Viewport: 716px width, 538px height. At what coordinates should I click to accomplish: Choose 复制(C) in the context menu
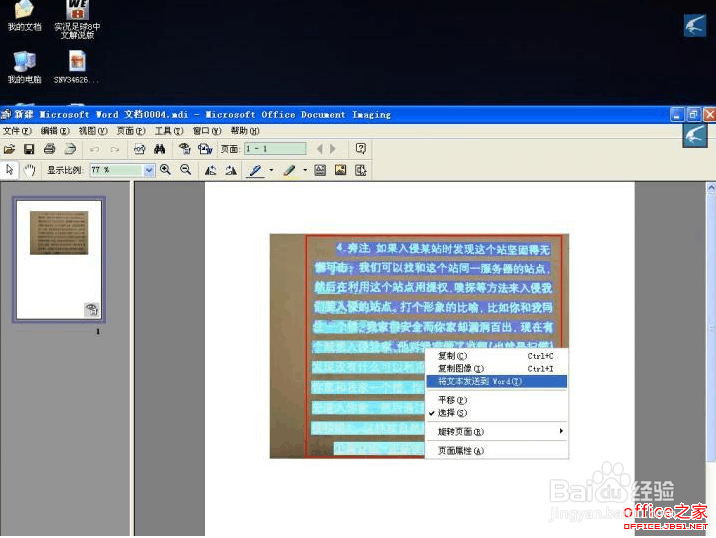(496, 356)
